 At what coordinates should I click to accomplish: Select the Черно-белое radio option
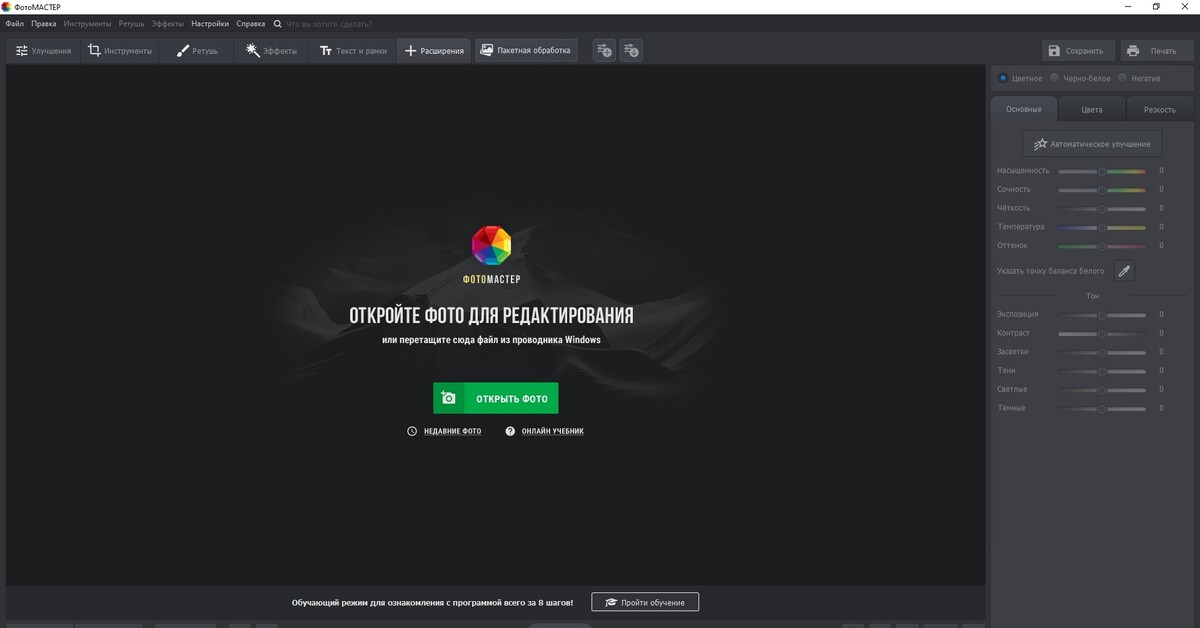click(x=1080, y=78)
